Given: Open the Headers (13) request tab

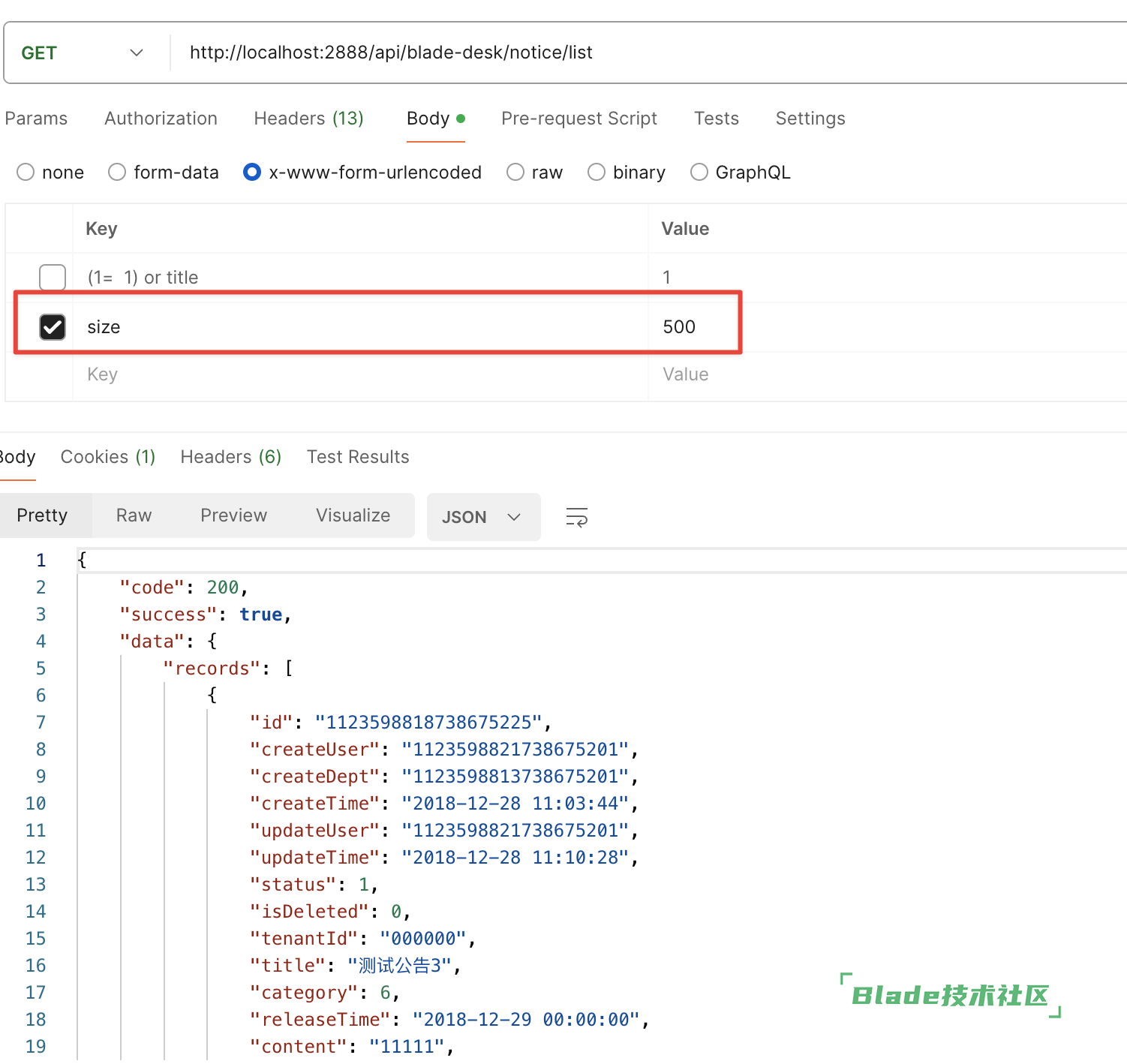Looking at the screenshot, I should click(308, 119).
